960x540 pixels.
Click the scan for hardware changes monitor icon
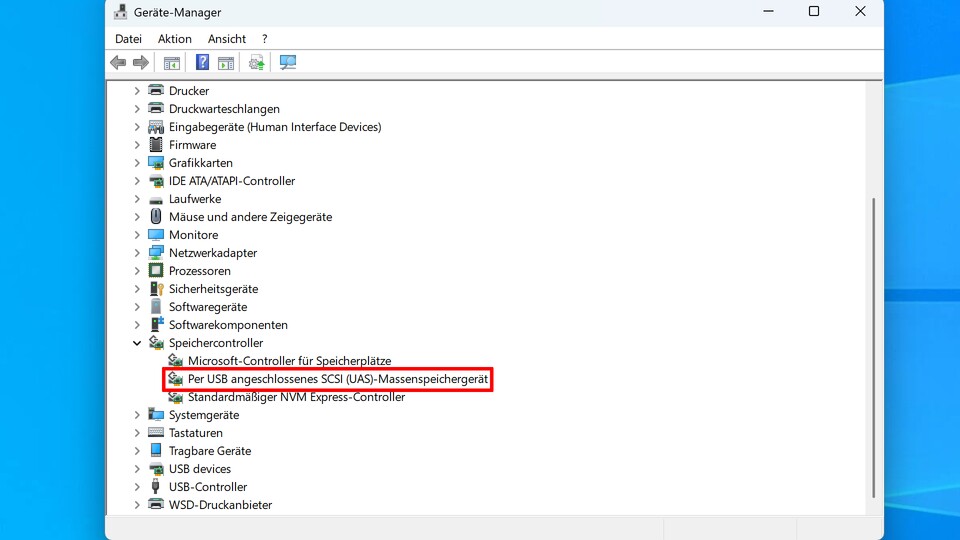click(288, 62)
